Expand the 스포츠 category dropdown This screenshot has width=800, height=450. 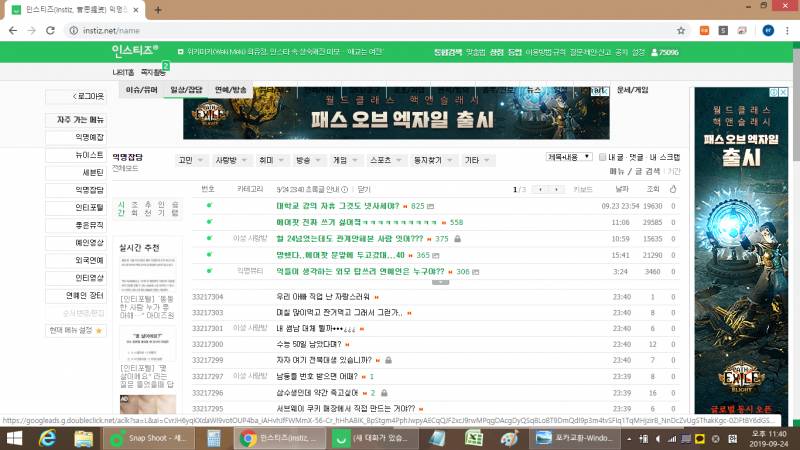386,160
